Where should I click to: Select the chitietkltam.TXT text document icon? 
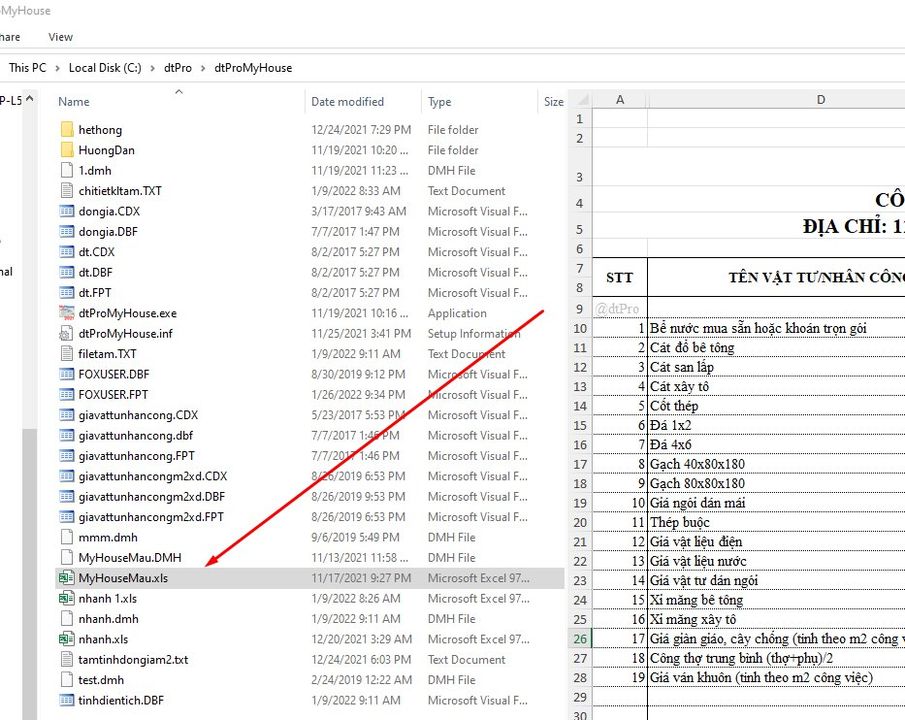(67, 191)
